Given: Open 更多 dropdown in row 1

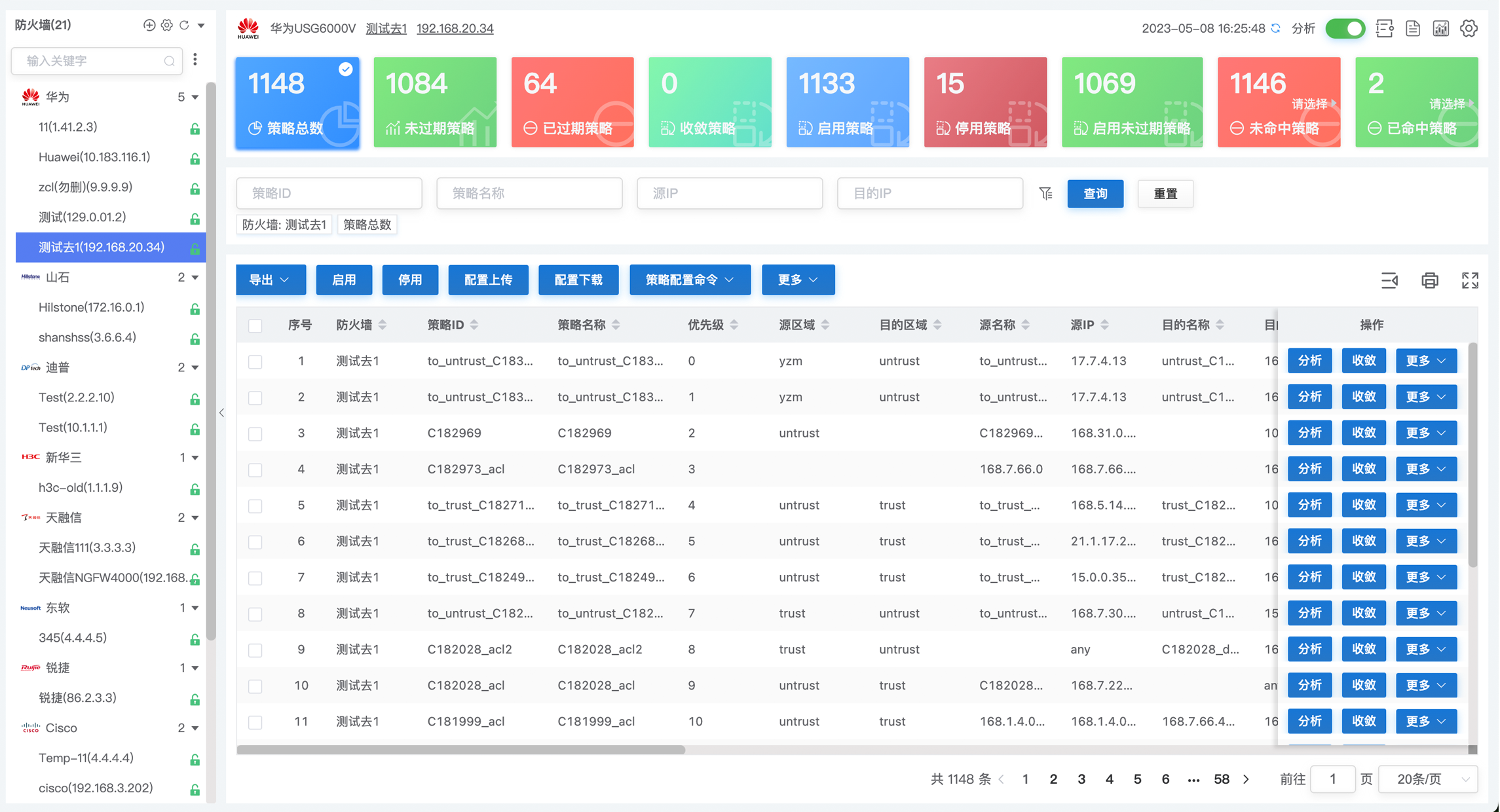Looking at the screenshot, I should click(1426, 361).
